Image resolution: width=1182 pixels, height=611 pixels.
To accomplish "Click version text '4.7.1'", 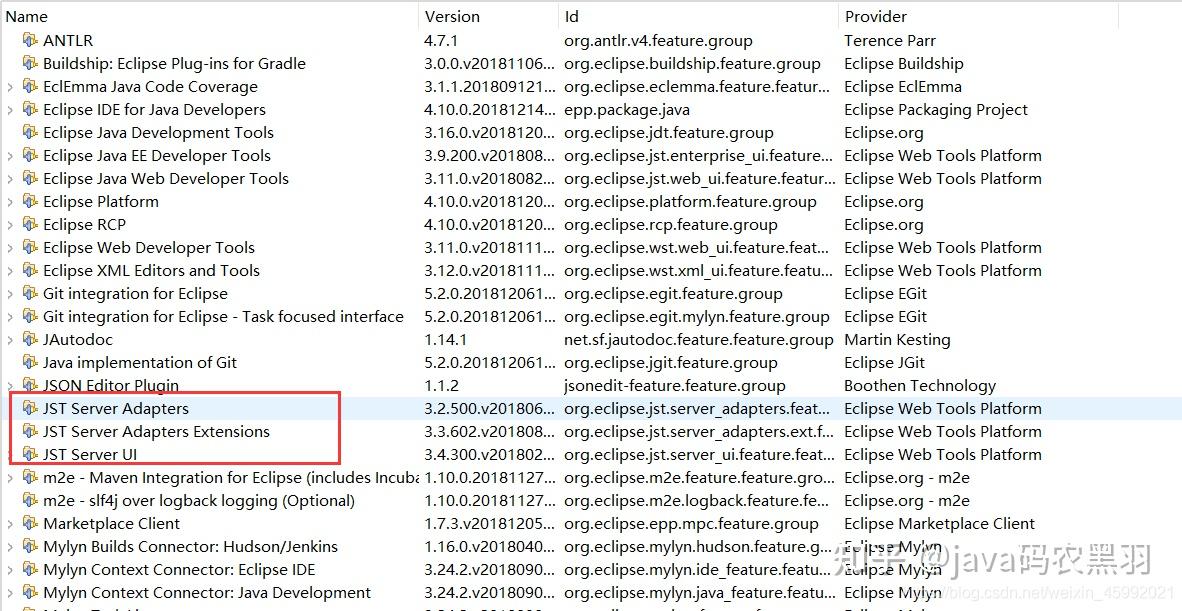I will coord(441,40).
